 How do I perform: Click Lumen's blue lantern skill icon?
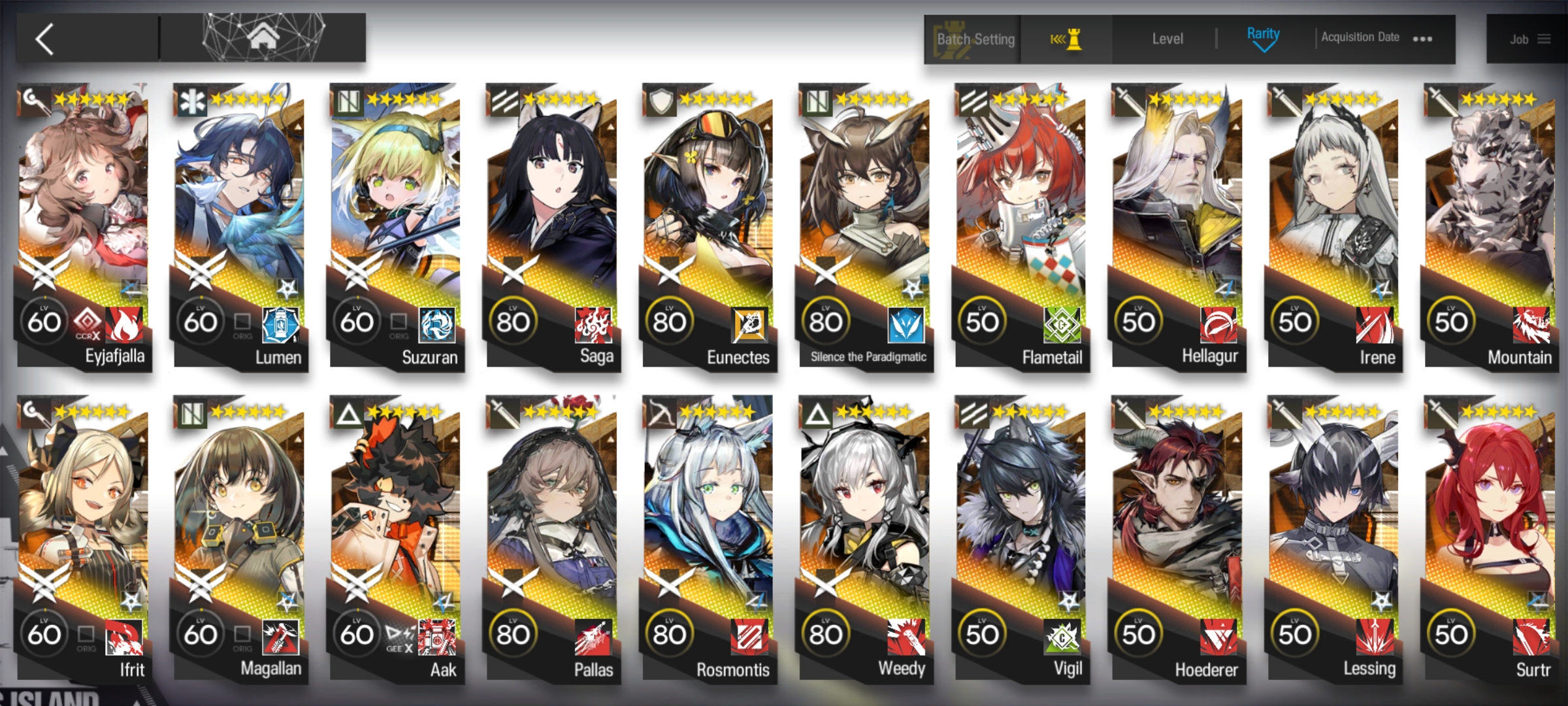pos(280,325)
